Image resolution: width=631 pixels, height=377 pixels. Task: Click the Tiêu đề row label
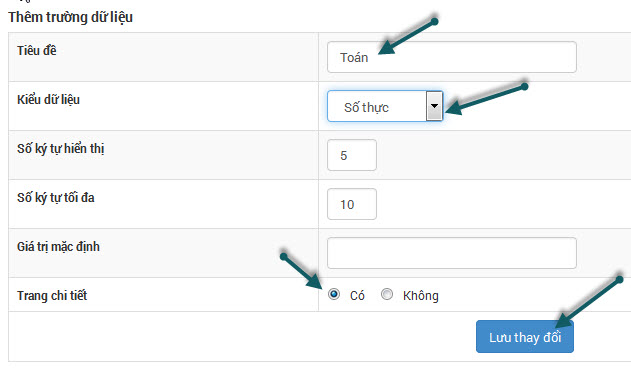click(x=37, y=51)
